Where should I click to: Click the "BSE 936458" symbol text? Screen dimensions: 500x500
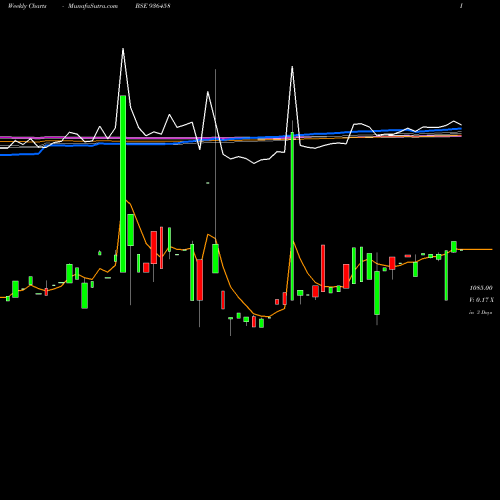(x=153, y=6)
